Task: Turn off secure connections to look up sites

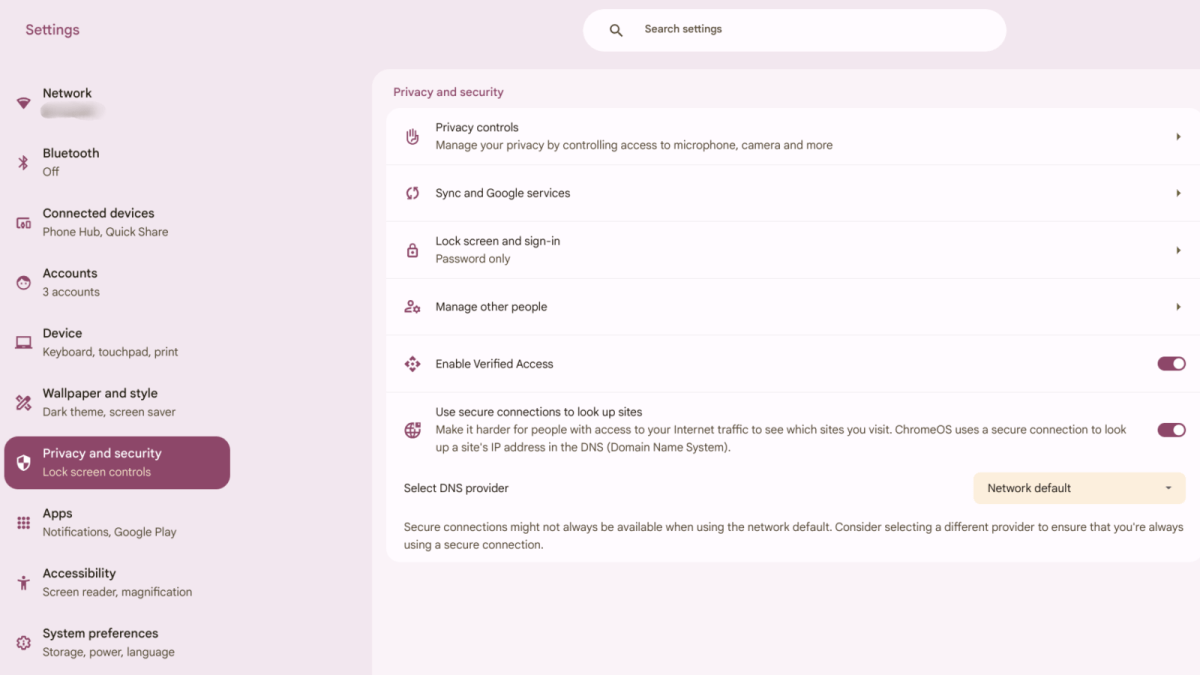Action: pyautogui.click(x=1170, y=429)
